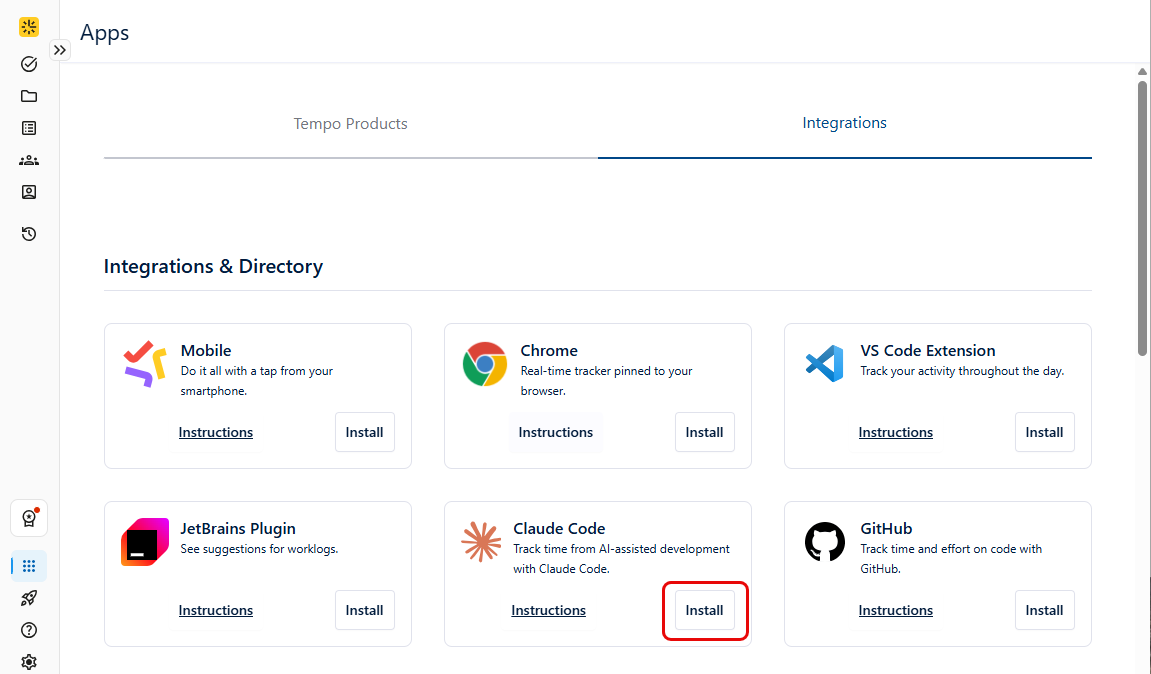Click 'Track your activity throughout the day.' text
This screenshot has width=1151, height=674.
point(962,371)
